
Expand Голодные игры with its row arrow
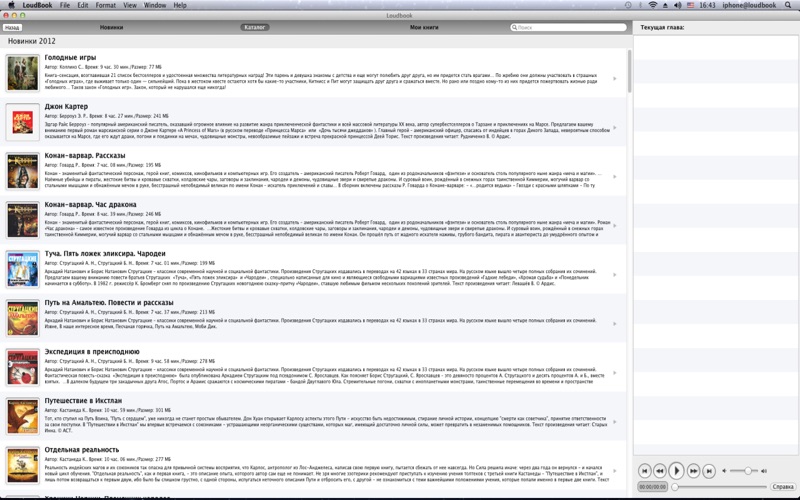615,79
